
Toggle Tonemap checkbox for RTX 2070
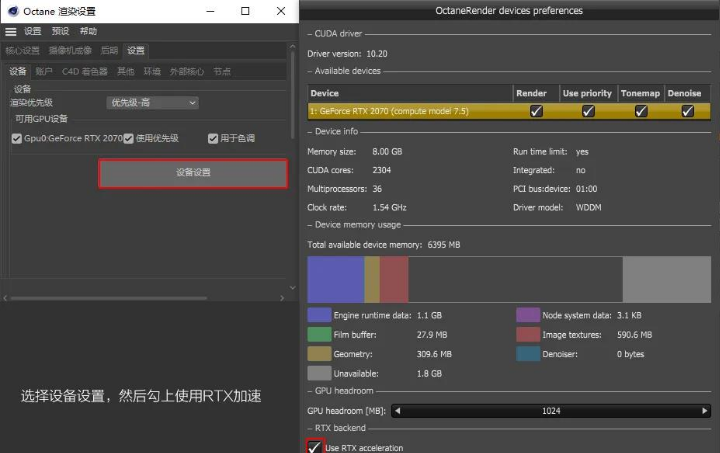(x=641, y=111)
